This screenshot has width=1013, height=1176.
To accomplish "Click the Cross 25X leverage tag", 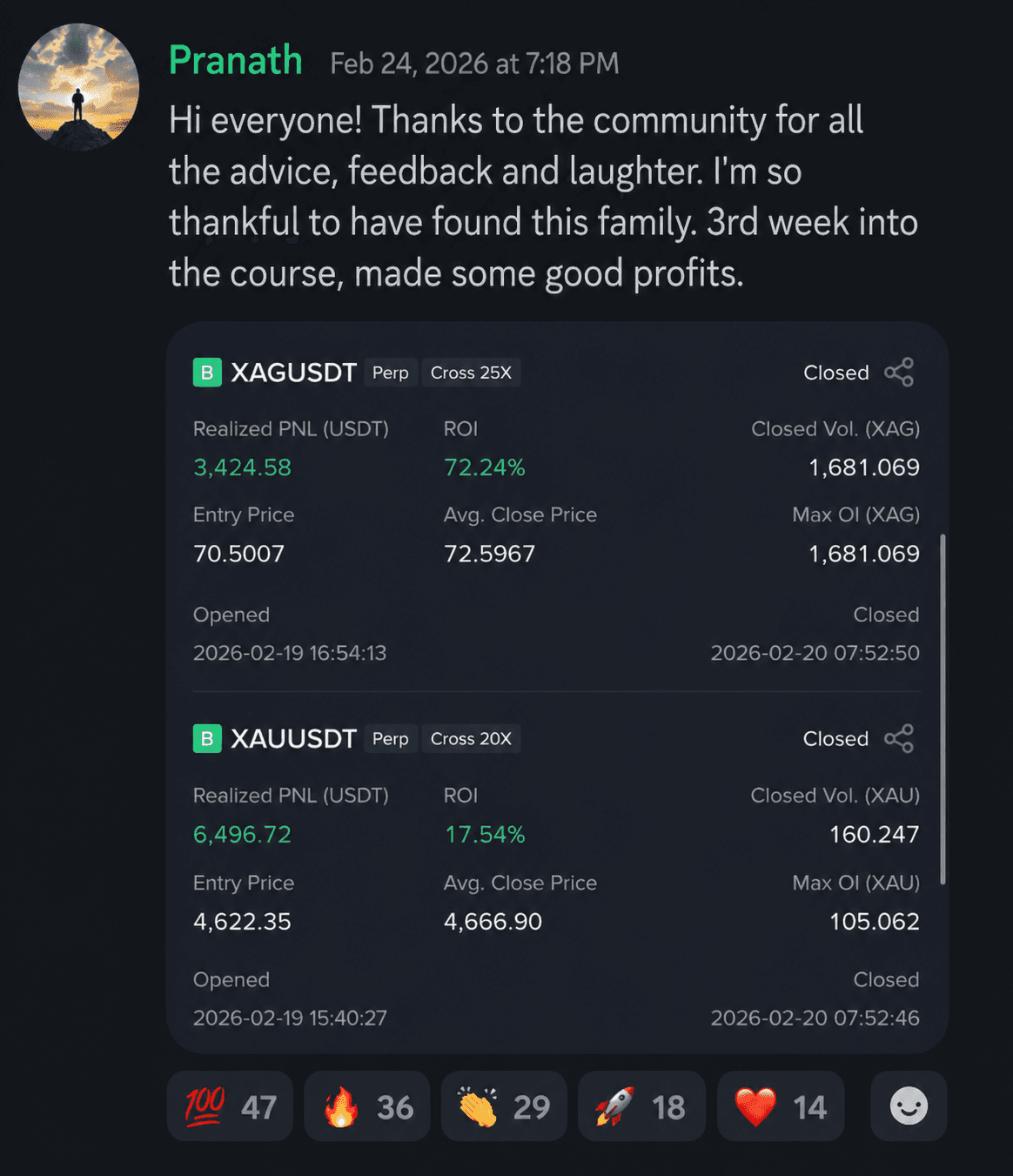I will (x=471, y=373).
